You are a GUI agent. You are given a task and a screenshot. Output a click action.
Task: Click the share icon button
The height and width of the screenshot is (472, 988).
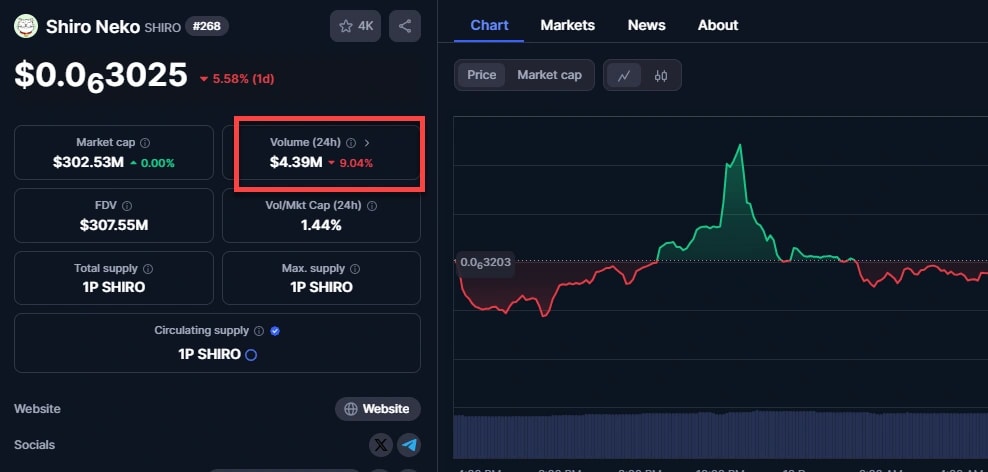tap(404, 26)
